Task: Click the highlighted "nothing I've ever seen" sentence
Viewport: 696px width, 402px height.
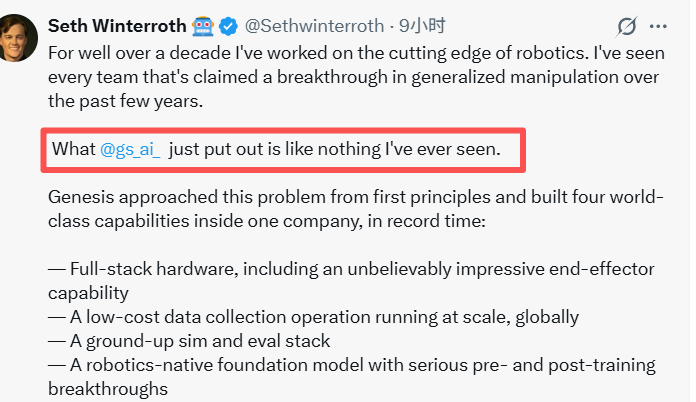Action: (276, 149)
